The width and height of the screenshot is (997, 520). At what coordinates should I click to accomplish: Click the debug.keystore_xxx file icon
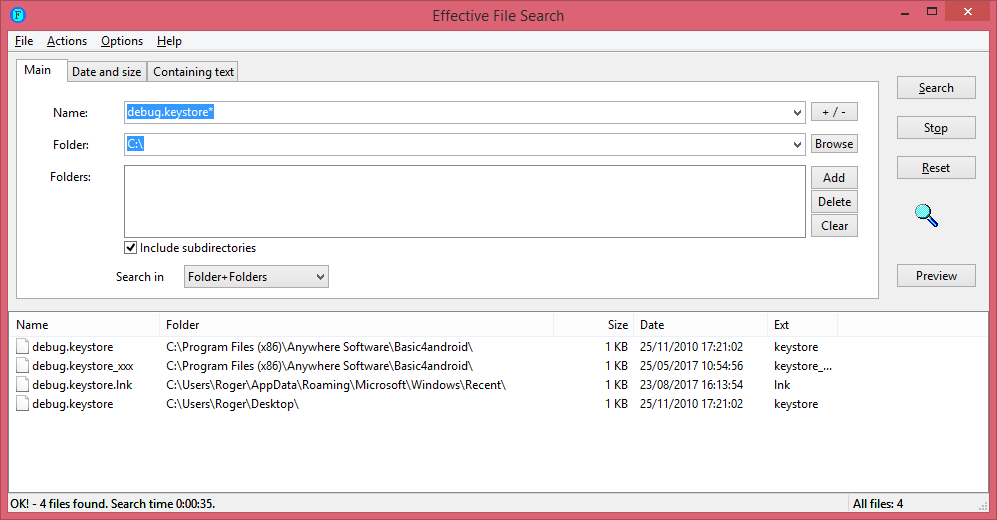(22, 366)
